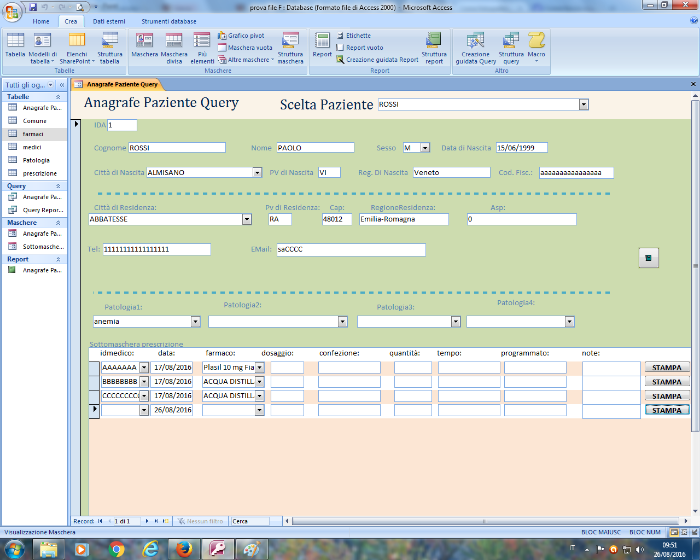Expand the Patologia4 dropdown

coord(569,322)
